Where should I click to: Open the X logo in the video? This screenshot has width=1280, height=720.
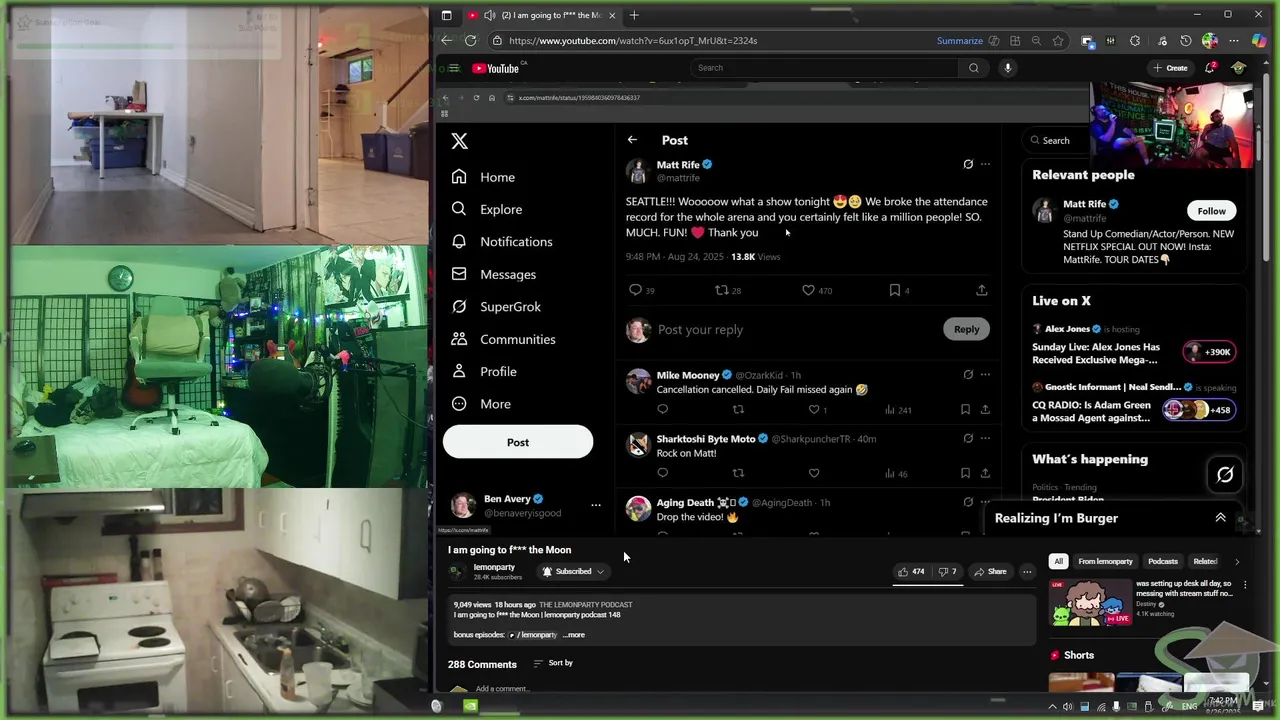[459, 141]
